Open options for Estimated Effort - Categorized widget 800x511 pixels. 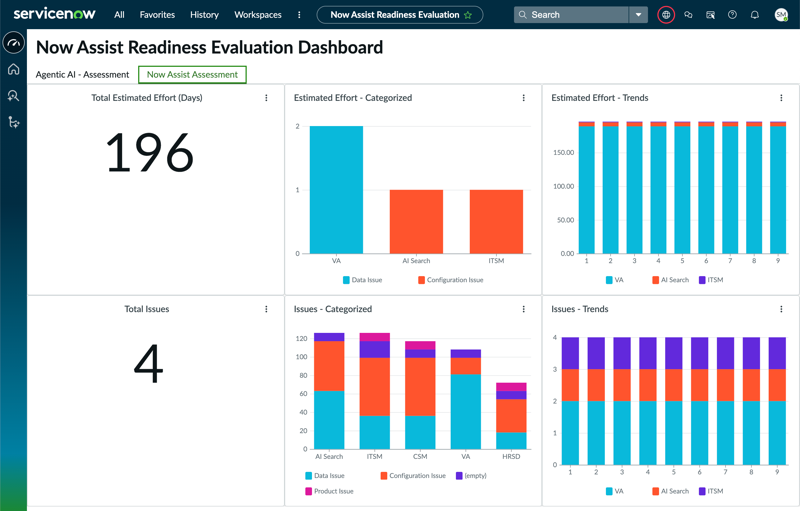pyautogui.click(x=523, y=98)
